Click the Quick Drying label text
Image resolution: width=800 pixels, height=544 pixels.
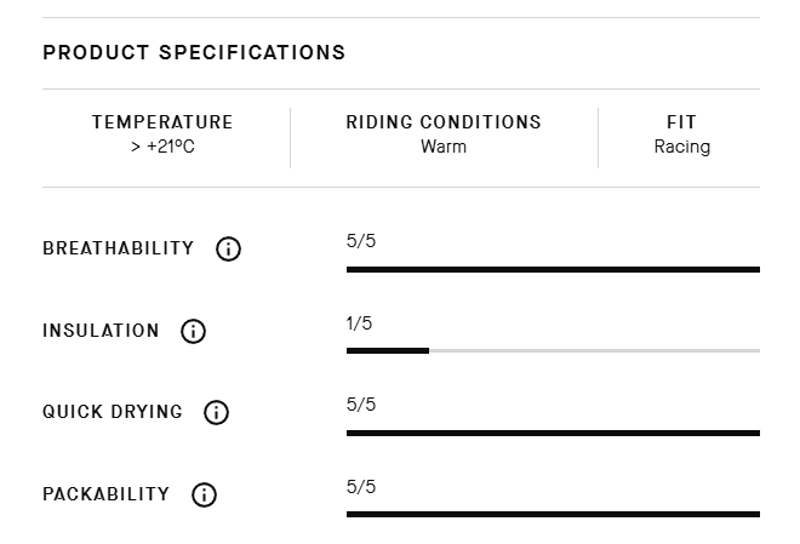pos(112,412)
